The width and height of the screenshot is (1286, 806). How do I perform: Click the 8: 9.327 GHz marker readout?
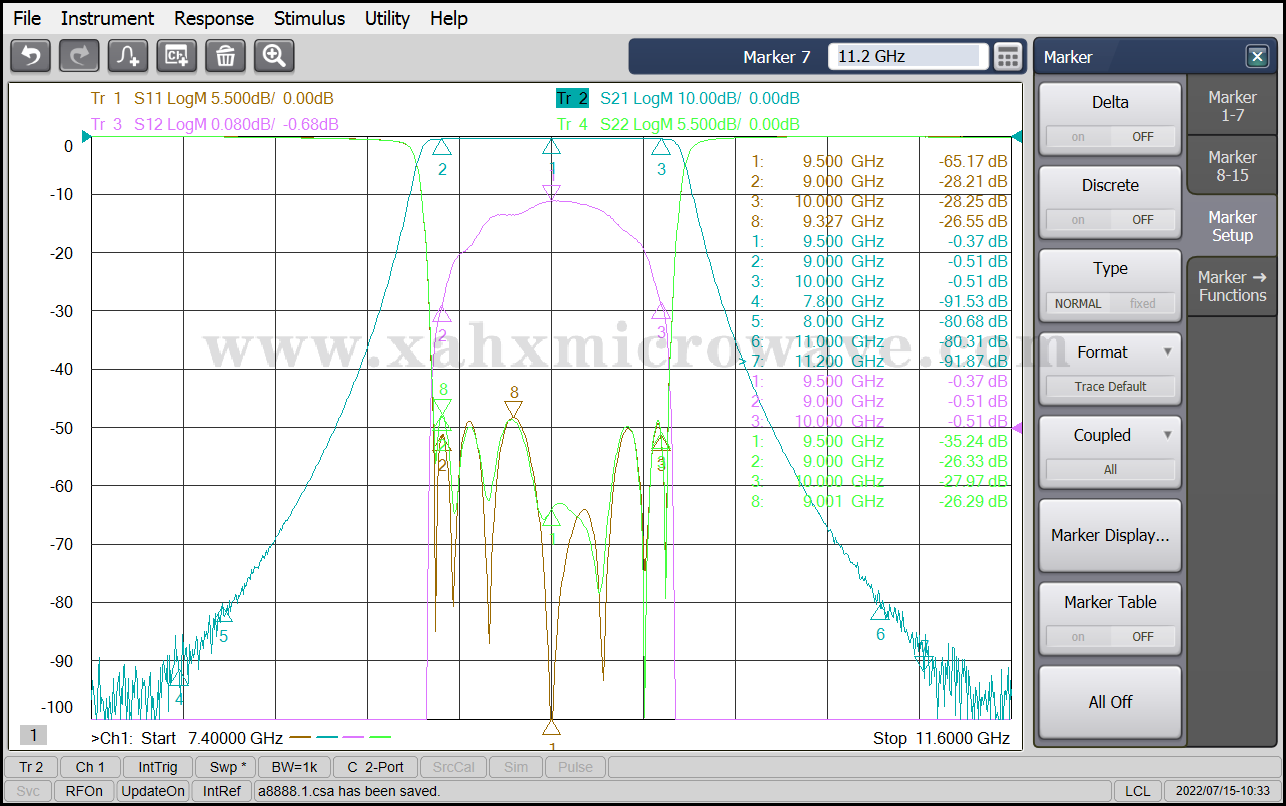pos(879,221)
